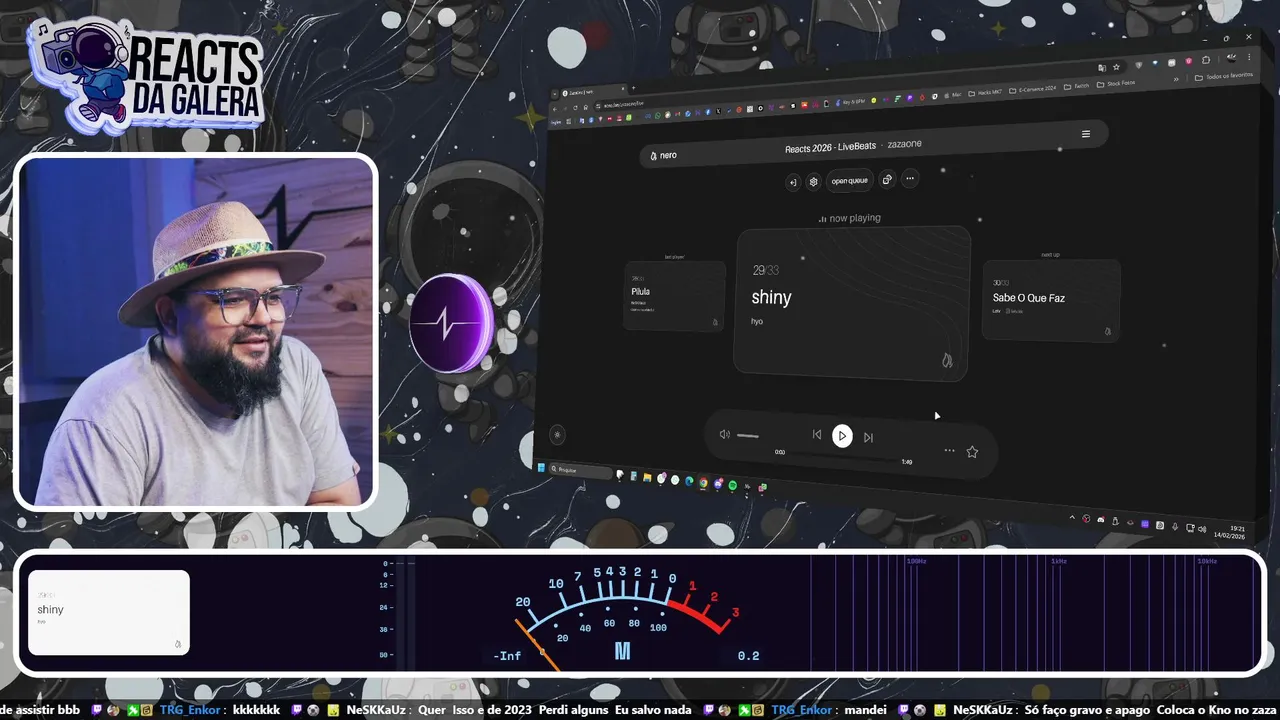This screenshot has width=1280, height=720.
Task: Open the E-Comerce 2024 bookmark folder
Action: (1032, 90)
